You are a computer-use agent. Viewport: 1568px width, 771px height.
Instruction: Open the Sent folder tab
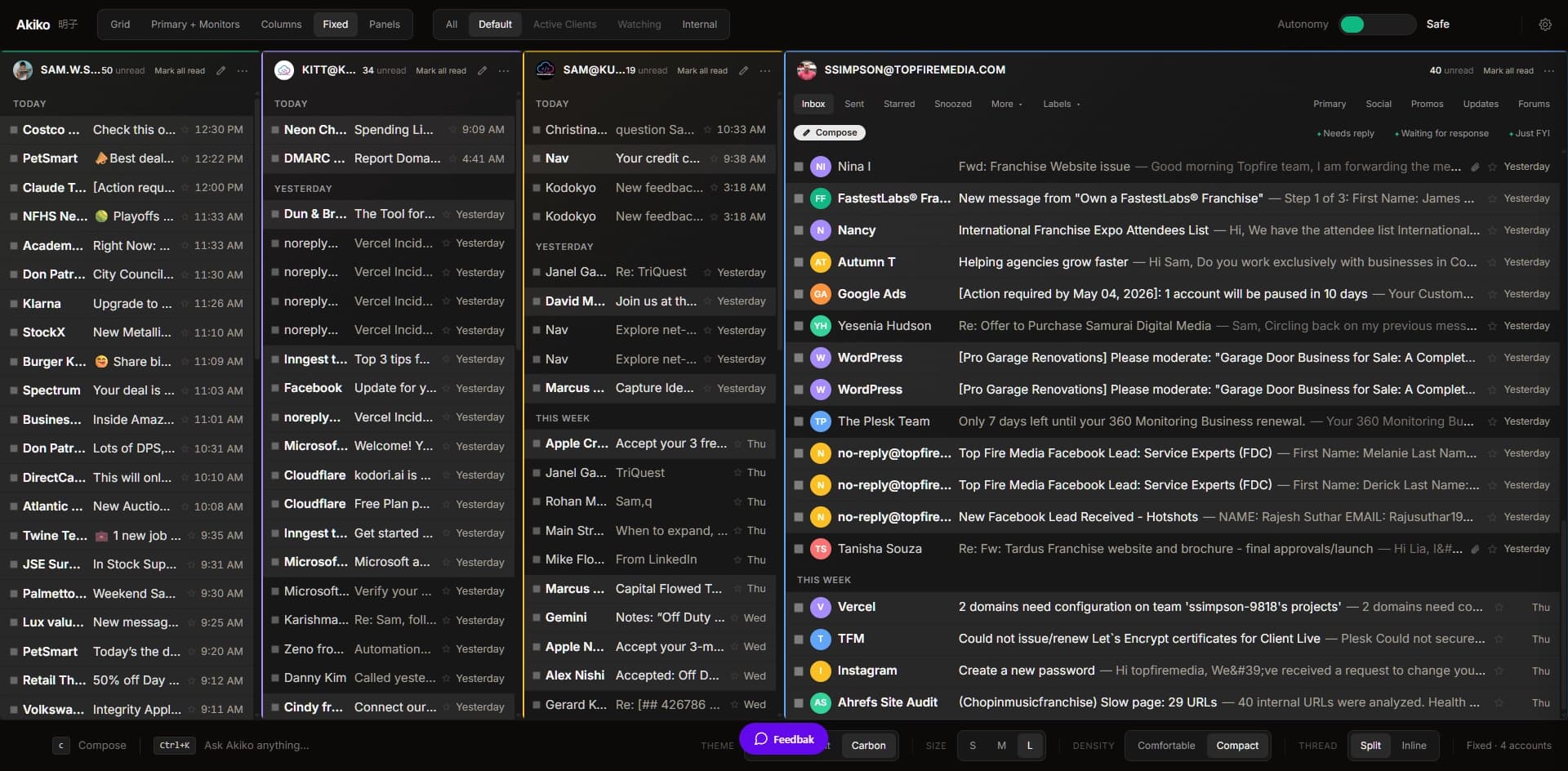click(x=854, y=104)
